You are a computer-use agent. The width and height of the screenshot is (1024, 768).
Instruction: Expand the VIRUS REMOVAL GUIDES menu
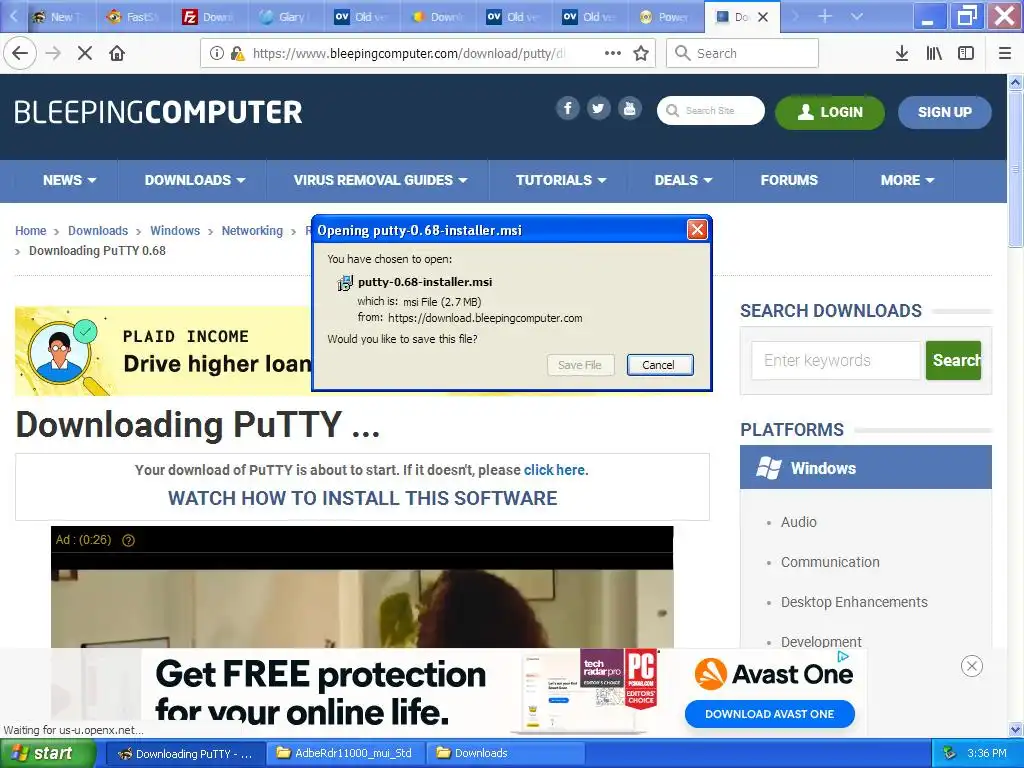click(380, 180)
